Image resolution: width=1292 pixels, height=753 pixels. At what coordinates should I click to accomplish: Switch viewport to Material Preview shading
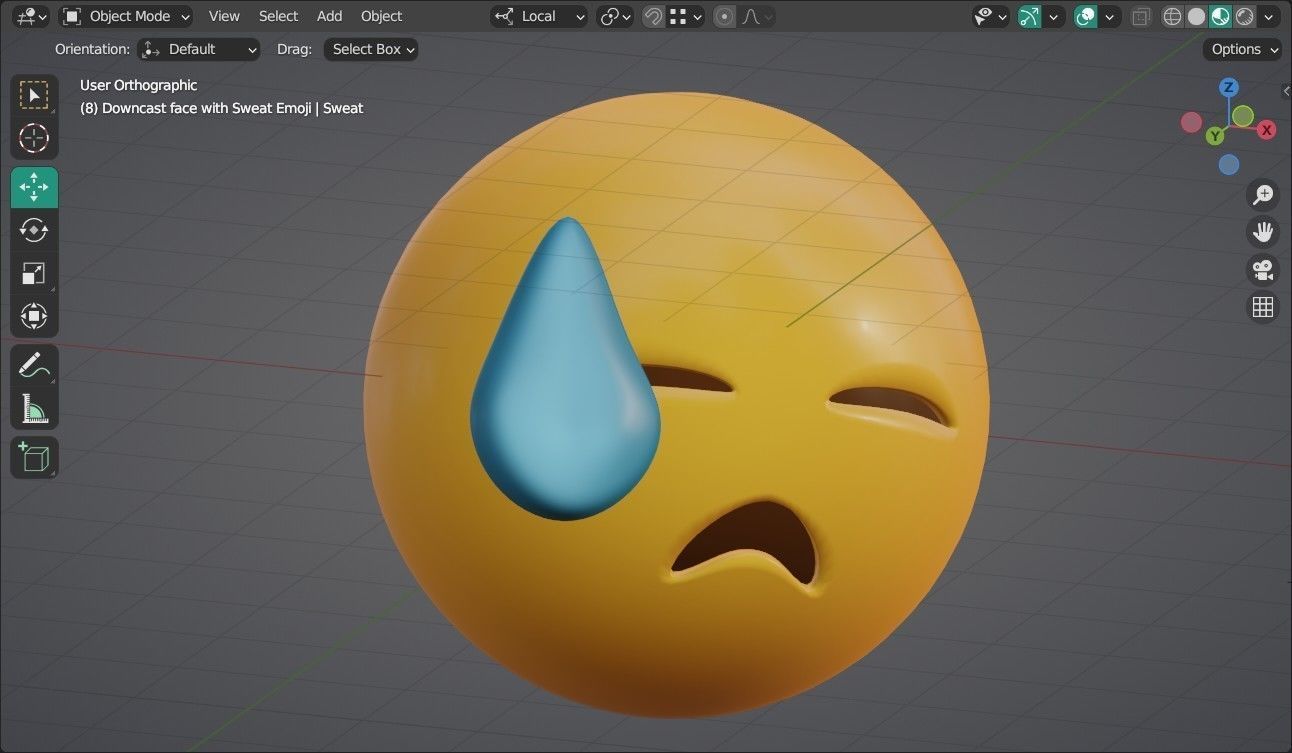1220,16
